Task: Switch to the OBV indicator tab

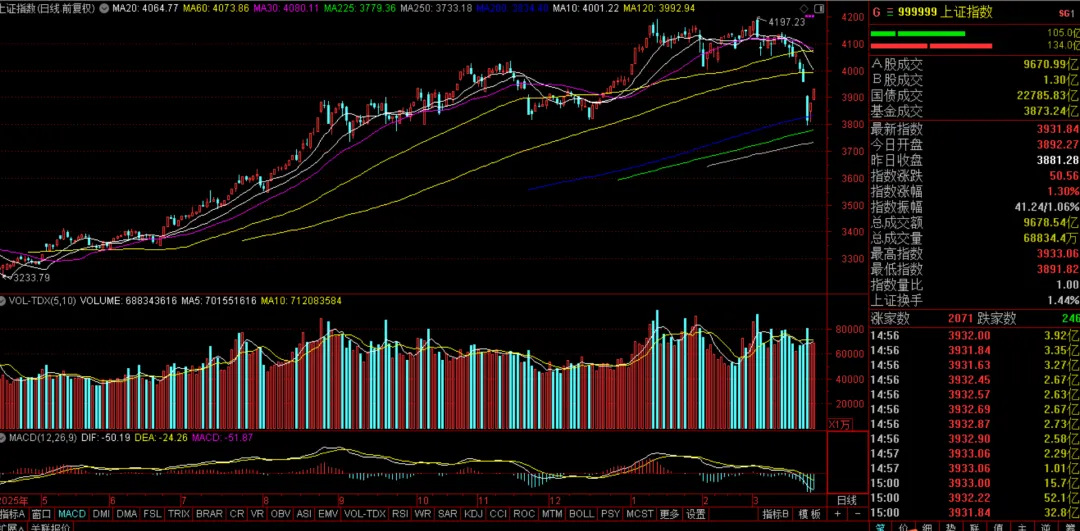Action: [280, 514]
